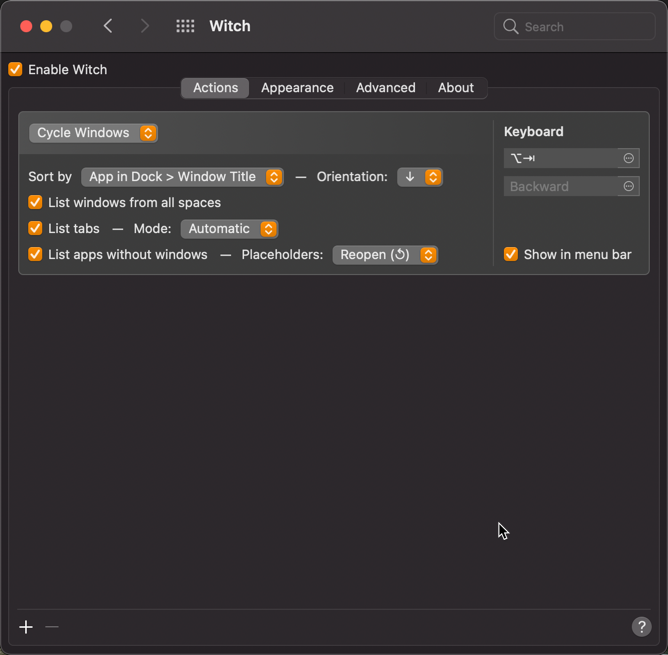The width and height of the screenshot is (668, 655).
Task: Open options for the forward shortcut field
Action: 628,158
